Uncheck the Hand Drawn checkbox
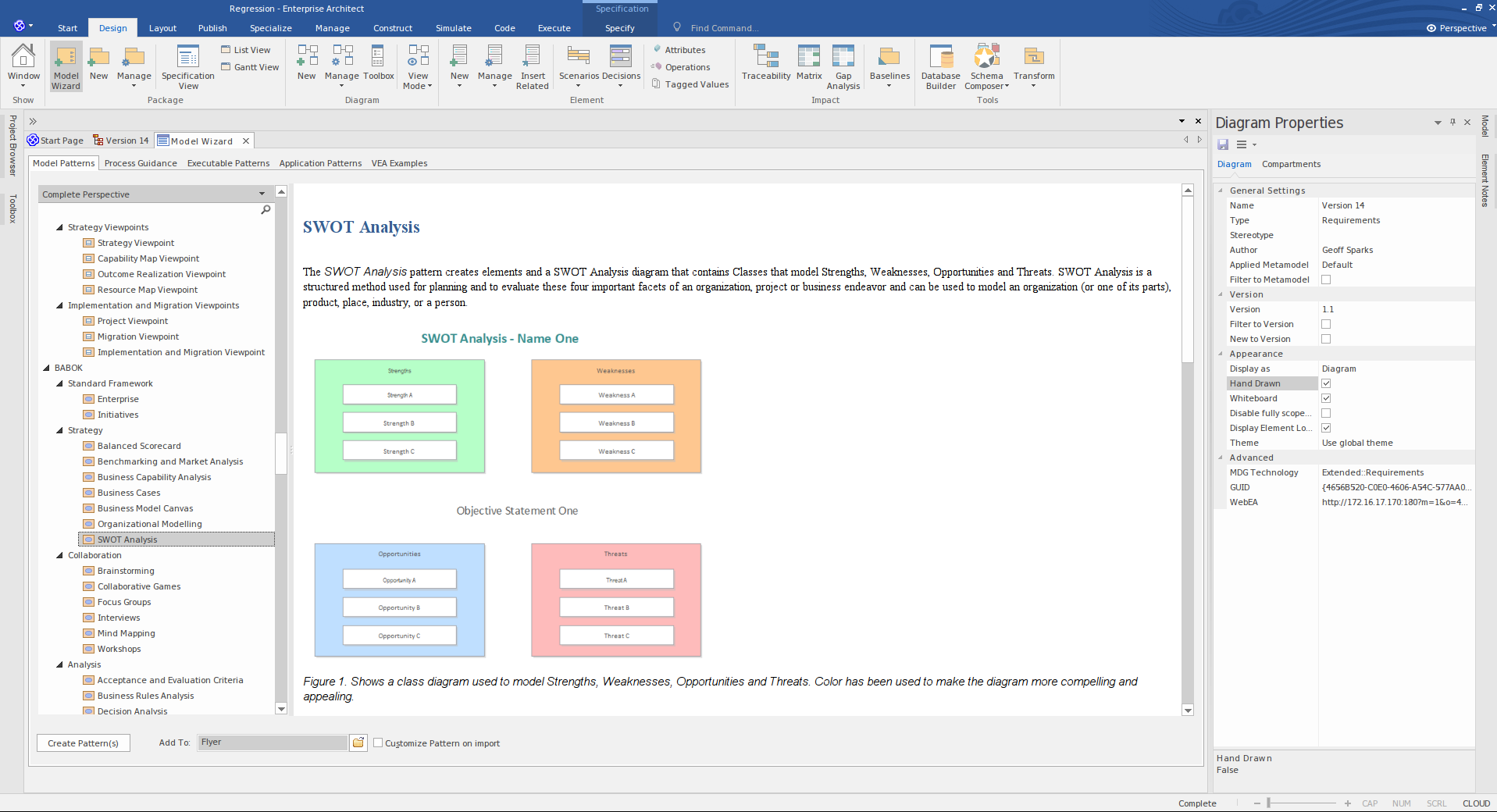 (x=1326, y=383)
